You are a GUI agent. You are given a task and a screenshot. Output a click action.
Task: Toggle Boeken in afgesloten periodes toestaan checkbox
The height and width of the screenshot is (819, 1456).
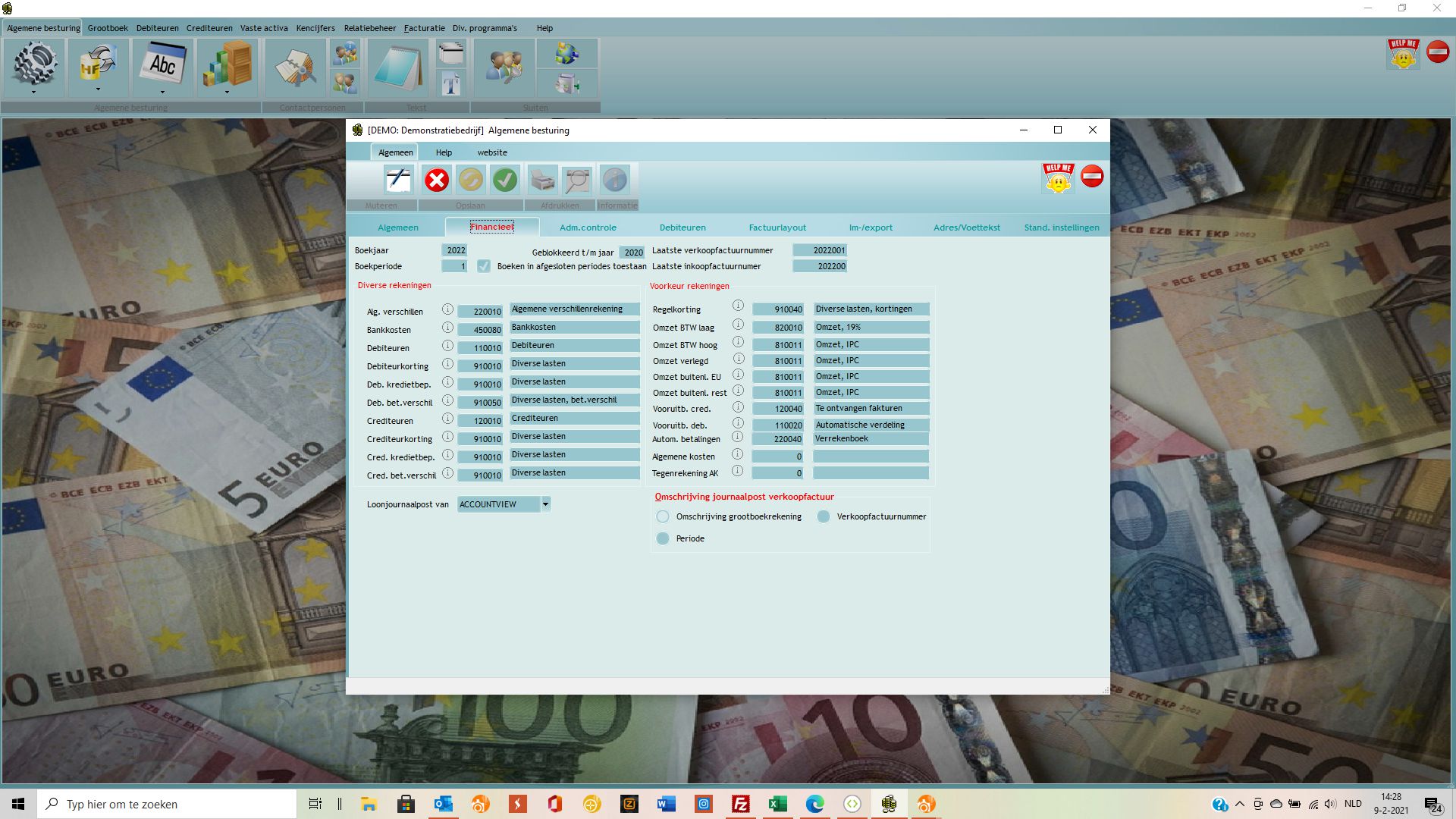coord(484,266)
